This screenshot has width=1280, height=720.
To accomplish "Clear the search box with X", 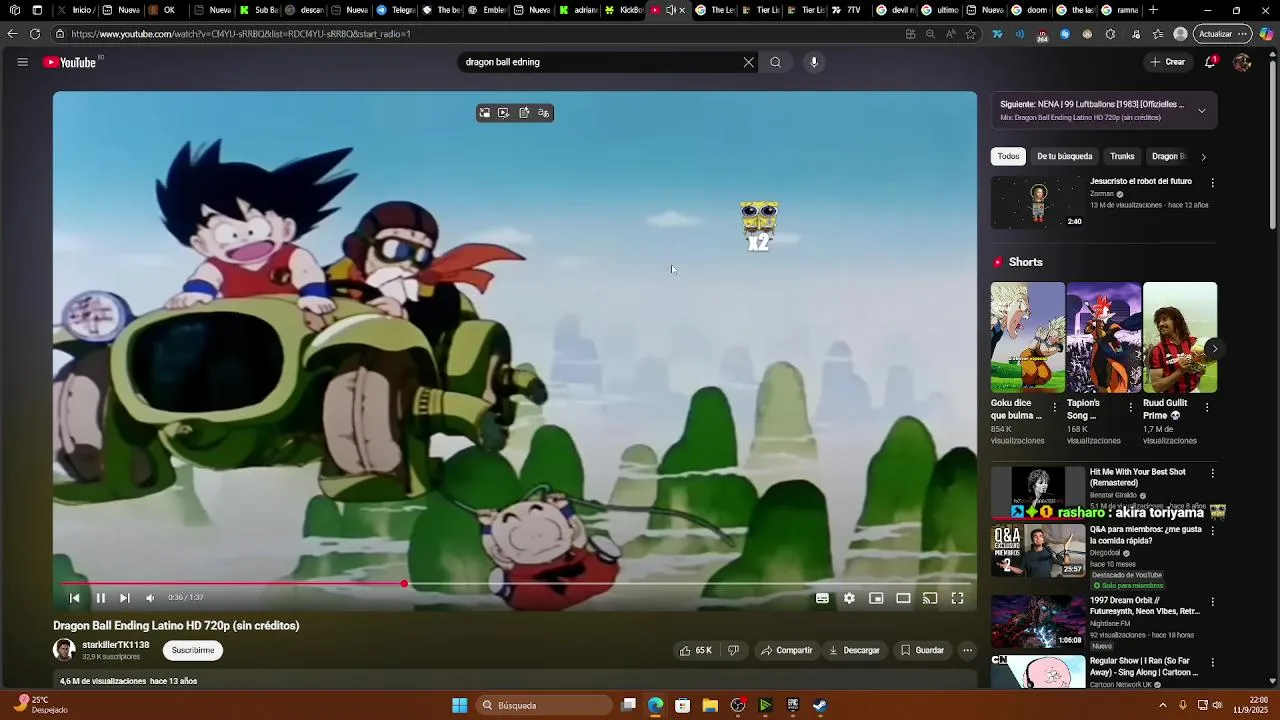I will pyautogui.click(x=748, y=62).
